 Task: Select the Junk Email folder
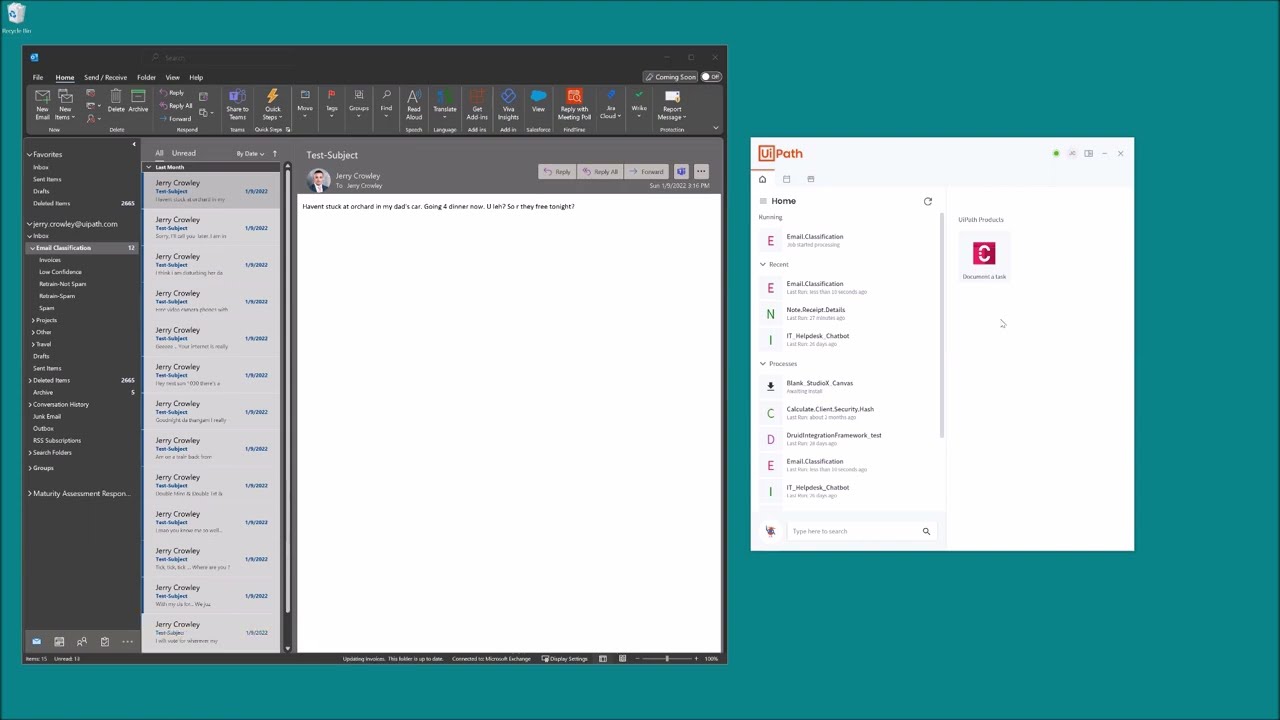coord(46,416)
